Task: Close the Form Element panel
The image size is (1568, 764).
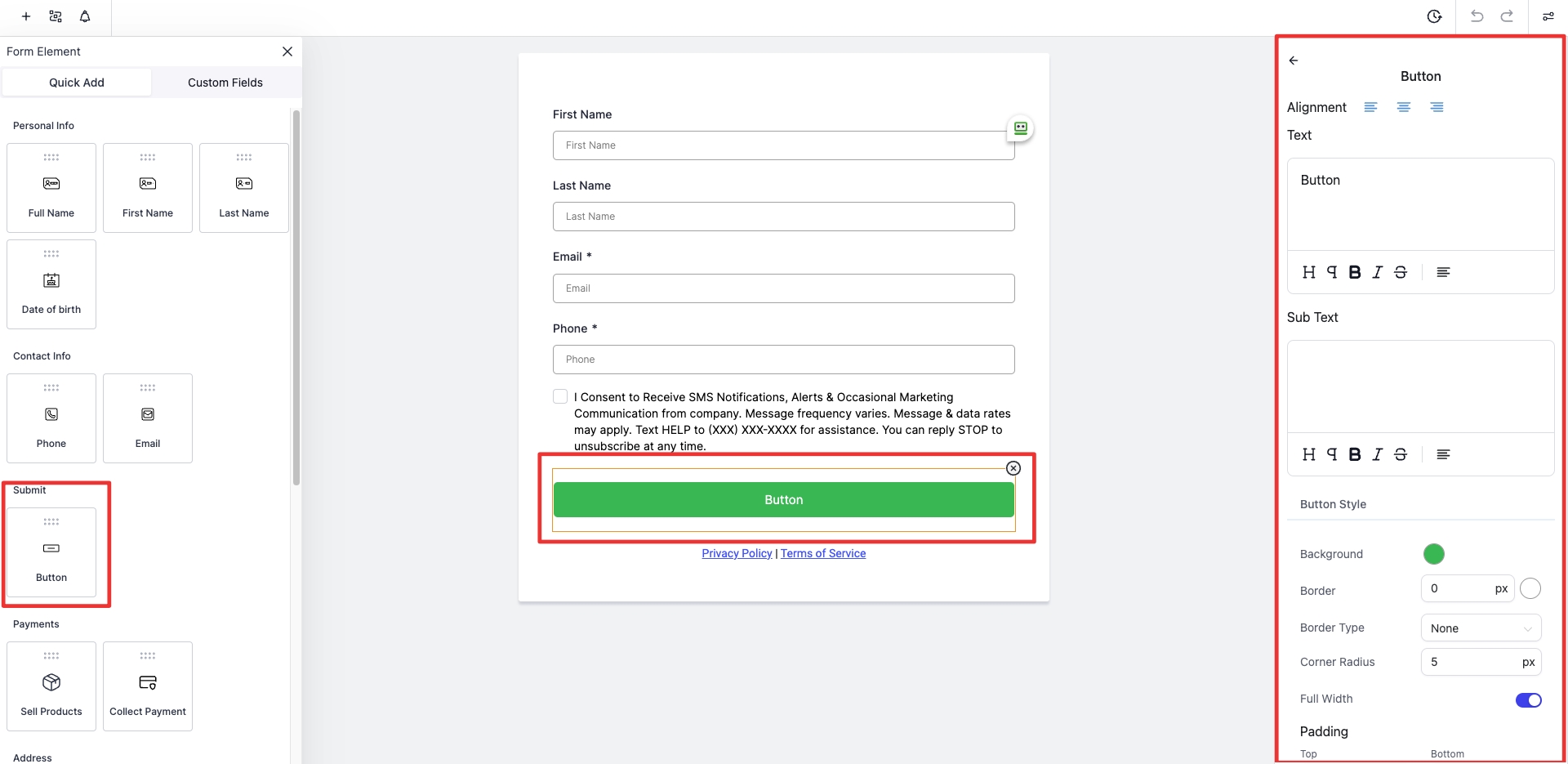Action: point(287,51)
